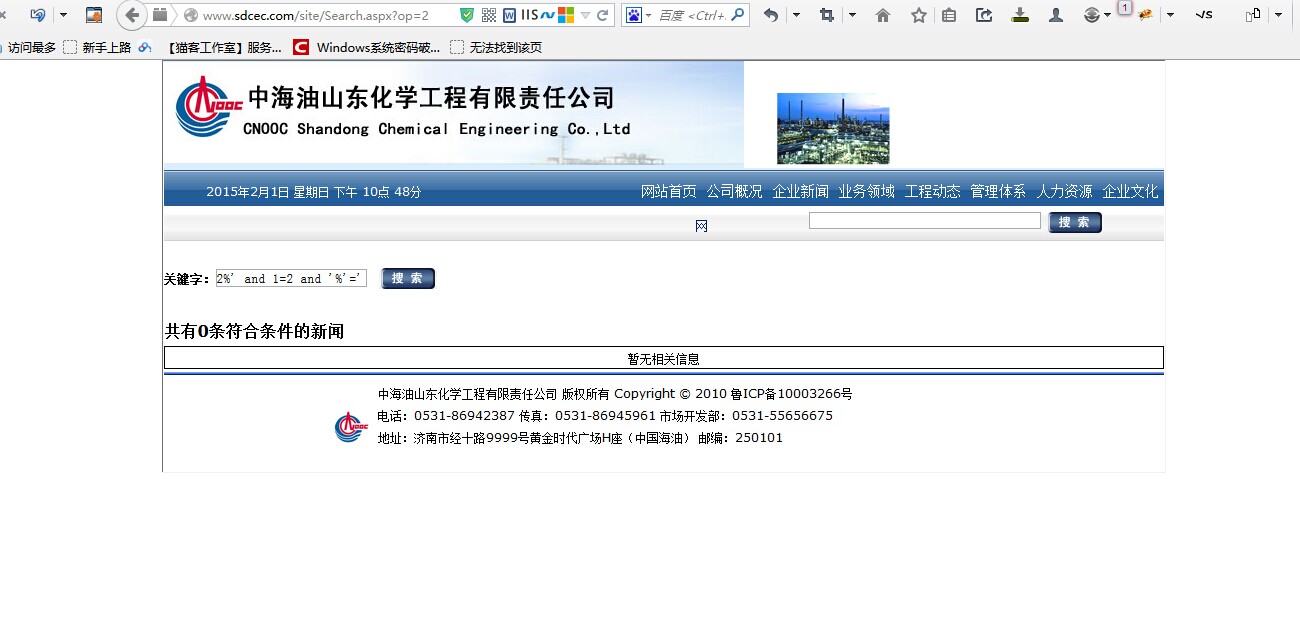Viewport: 1300px width, 624px height.
Task: Open 管理体系 navigation item
Action: coord(998,192)
